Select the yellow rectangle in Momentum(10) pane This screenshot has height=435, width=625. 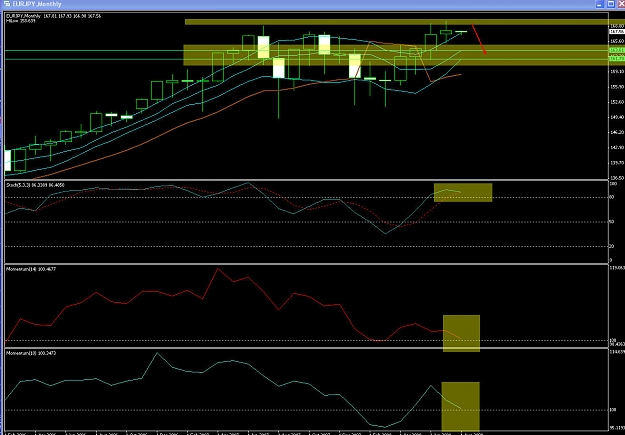click(460, 406)
